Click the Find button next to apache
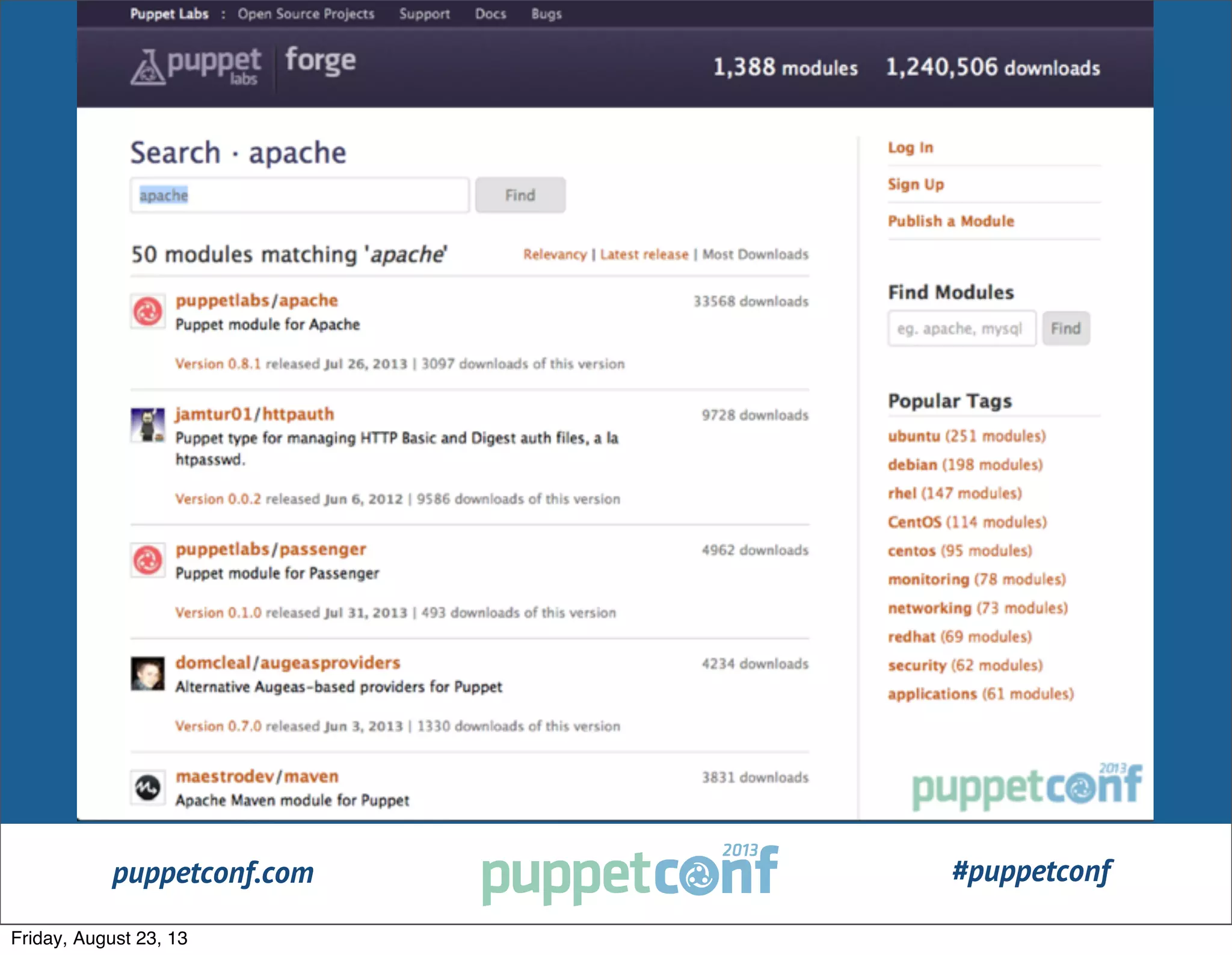 click(520, 195)
